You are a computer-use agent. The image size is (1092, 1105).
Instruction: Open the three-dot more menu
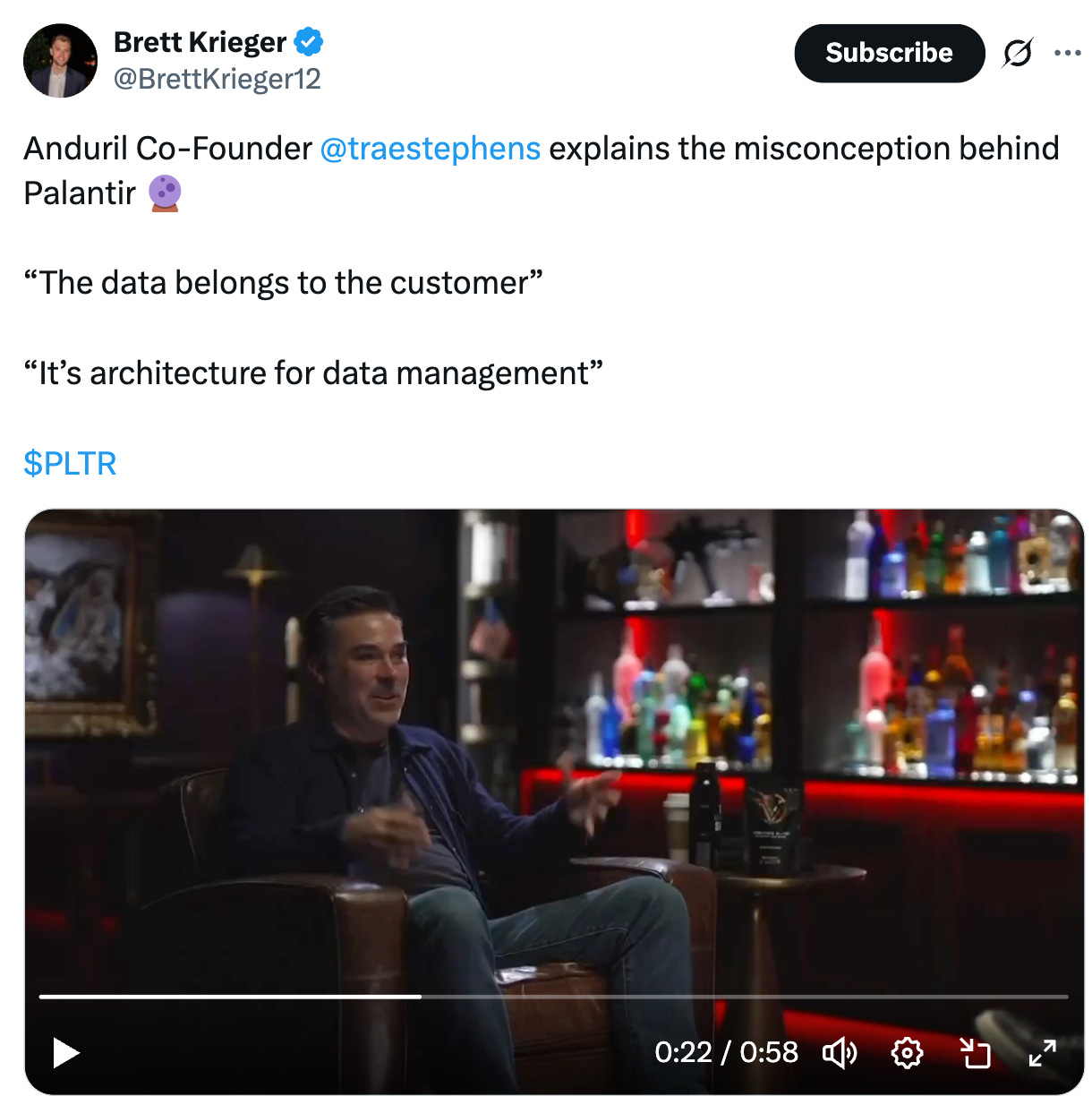click(x=1067, y=54)
